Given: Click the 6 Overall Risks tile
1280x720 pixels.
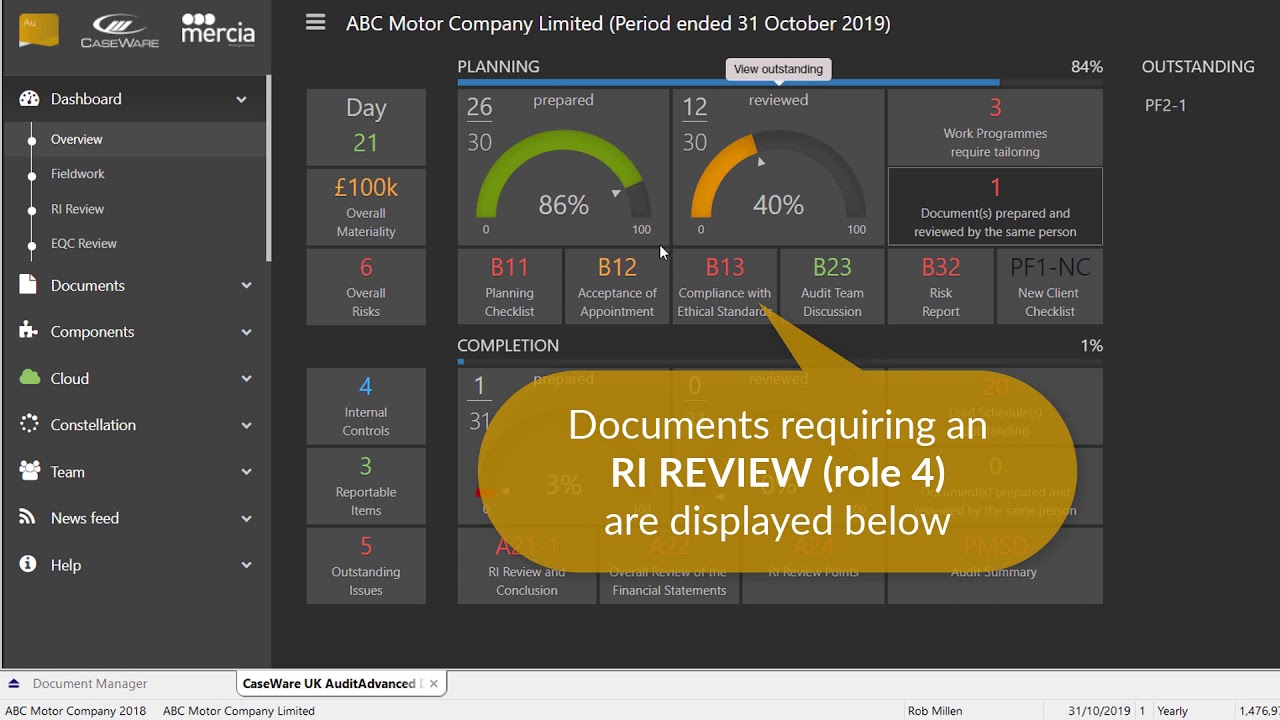Looking at the screenshot, I should 366,287.
